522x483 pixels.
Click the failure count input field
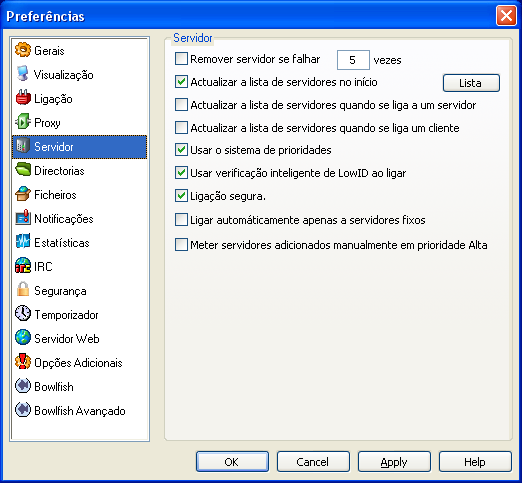(x=353, y=60)
